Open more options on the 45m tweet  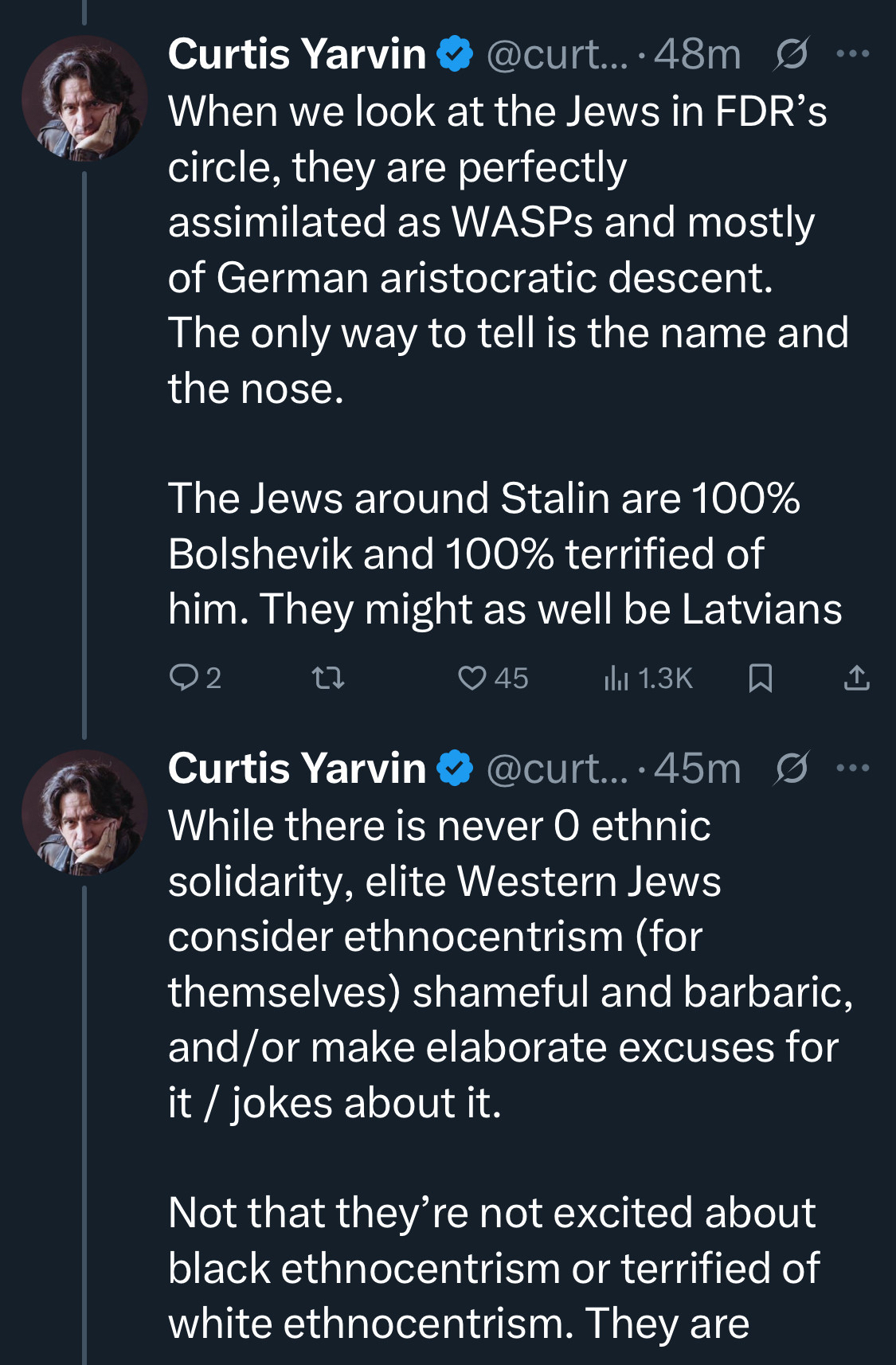[853, 769]
